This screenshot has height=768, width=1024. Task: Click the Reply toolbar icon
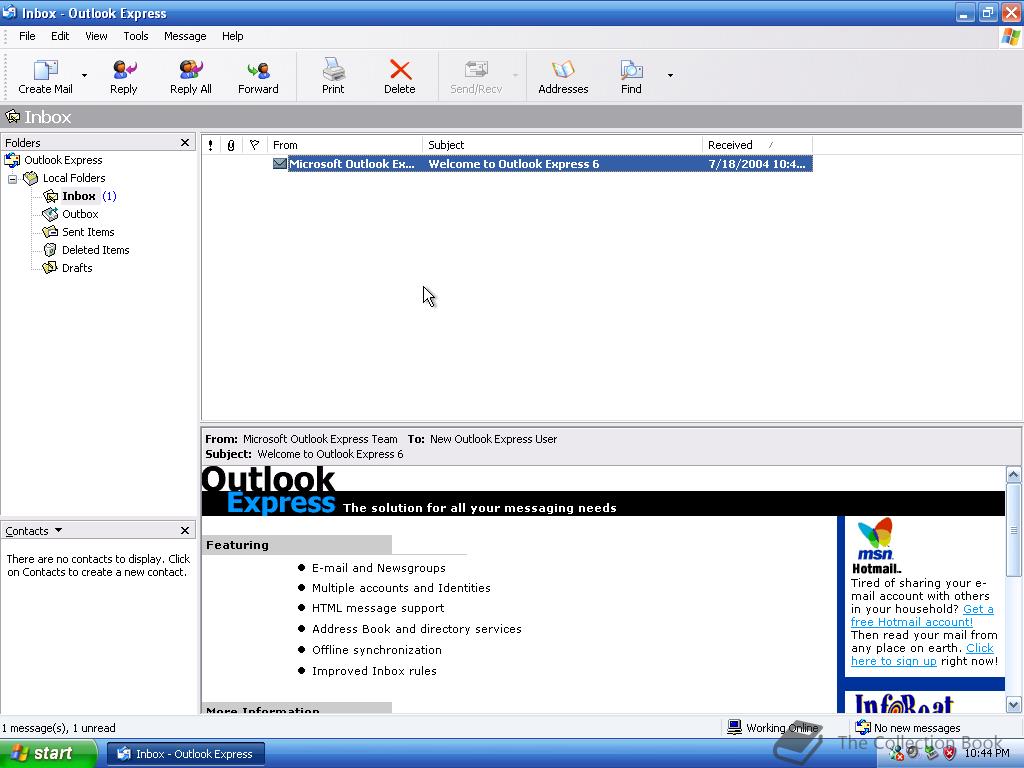click(x=124, y=69)
